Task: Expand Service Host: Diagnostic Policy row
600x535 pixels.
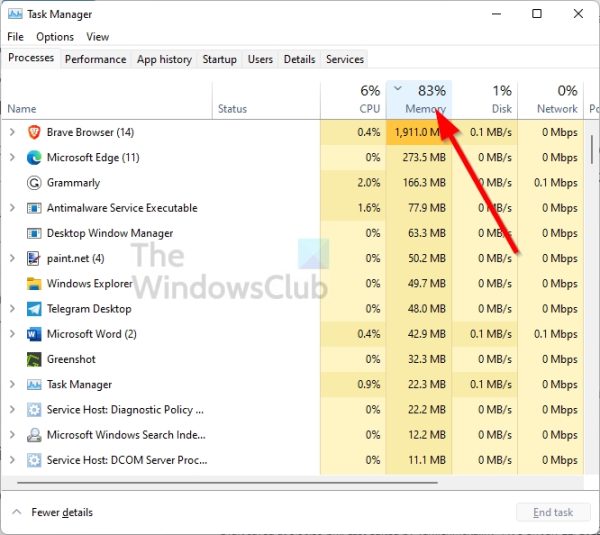Action: (x=12, y=410)
